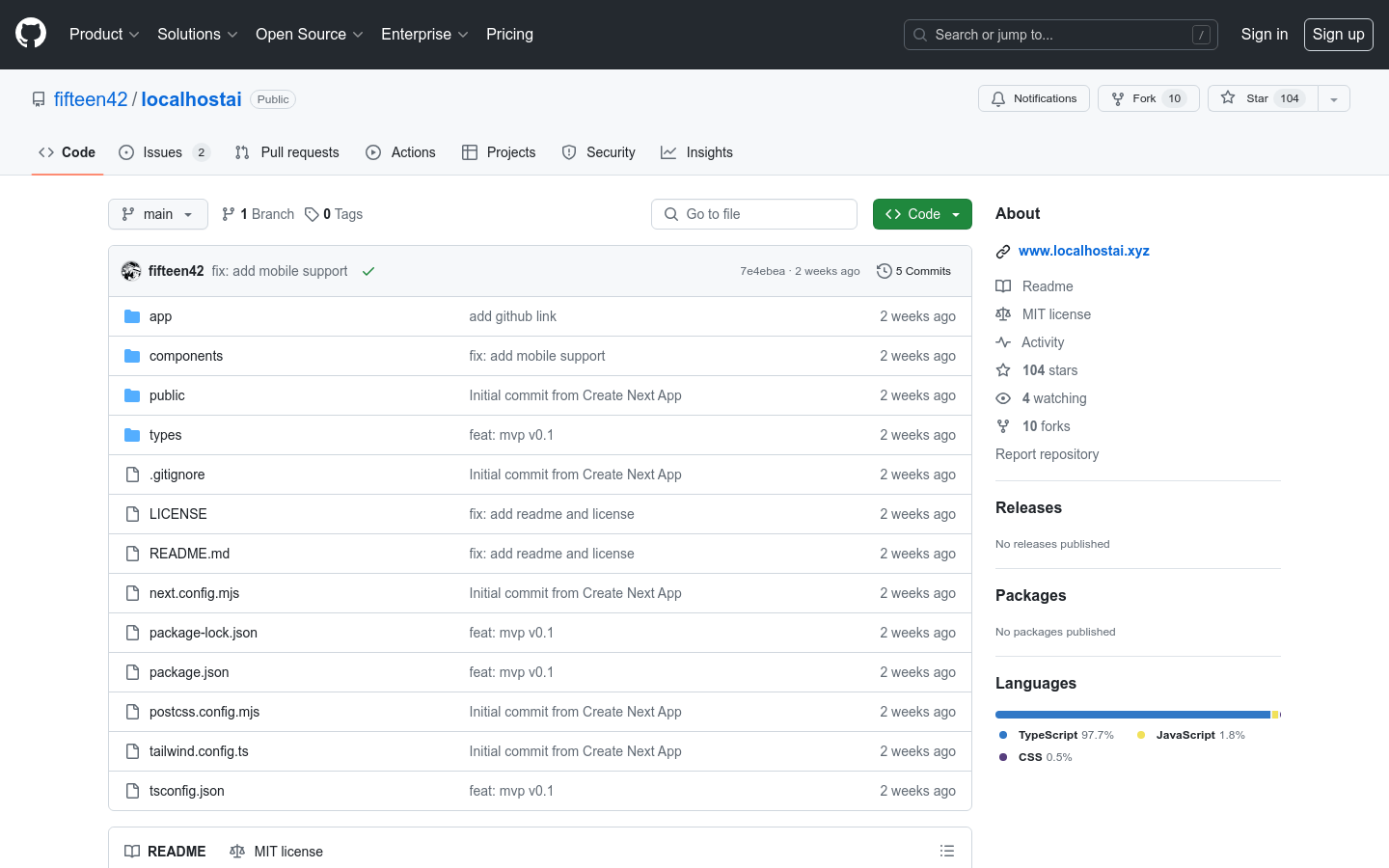The image size is (1389, 868).
Task: Expand the Enterprise menu
Action: click(x=424, y=34)
